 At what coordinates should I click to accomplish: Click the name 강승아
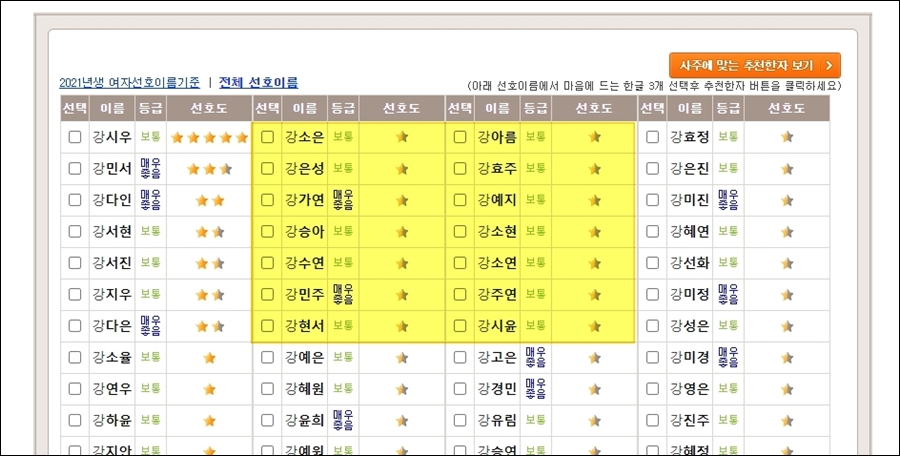point(305,231)
